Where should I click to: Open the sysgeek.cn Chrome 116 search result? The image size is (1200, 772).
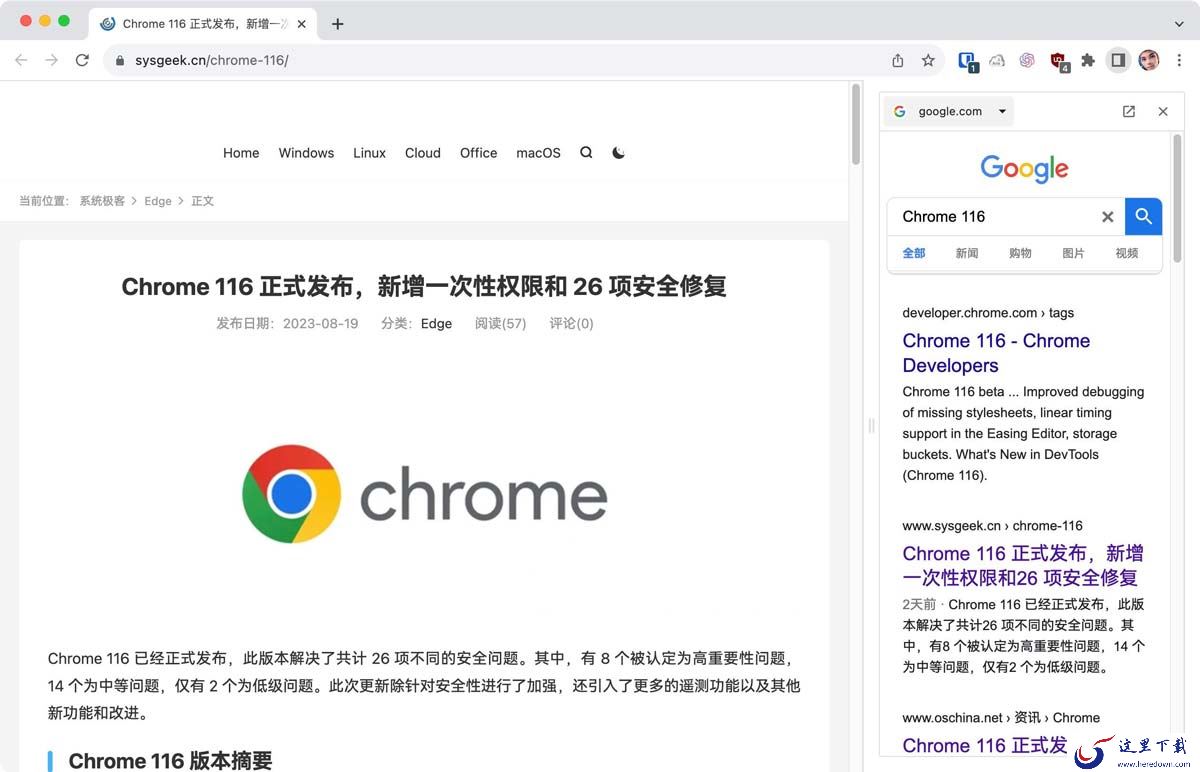pyautogui.click(x=1023, y=565)
